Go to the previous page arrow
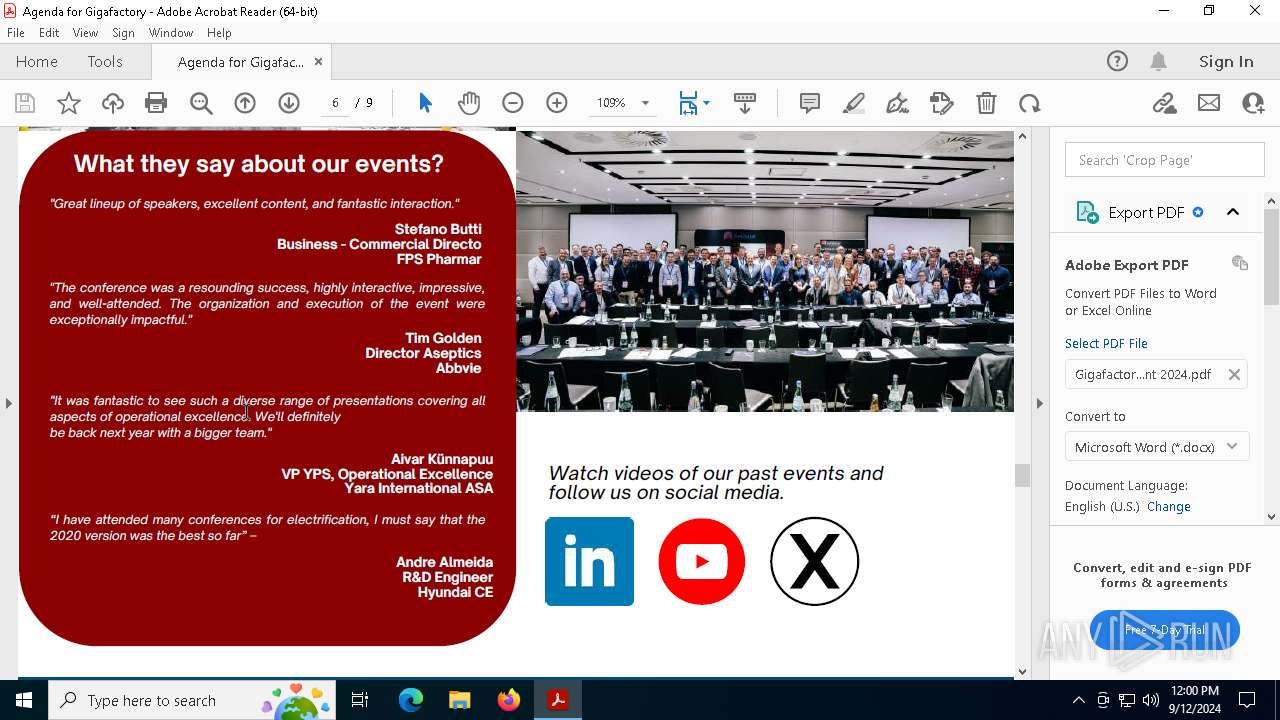Viewport: 1280px width, 720px height. pyautogui.click(x=245, y=103)
